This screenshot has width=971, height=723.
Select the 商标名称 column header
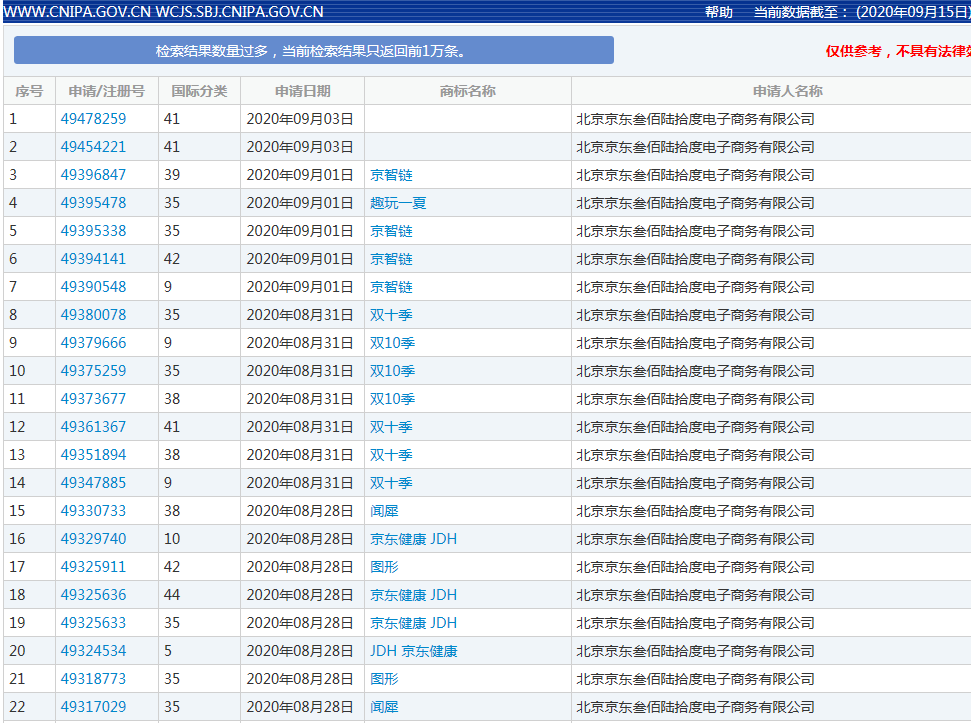click(x=468, y=91)
